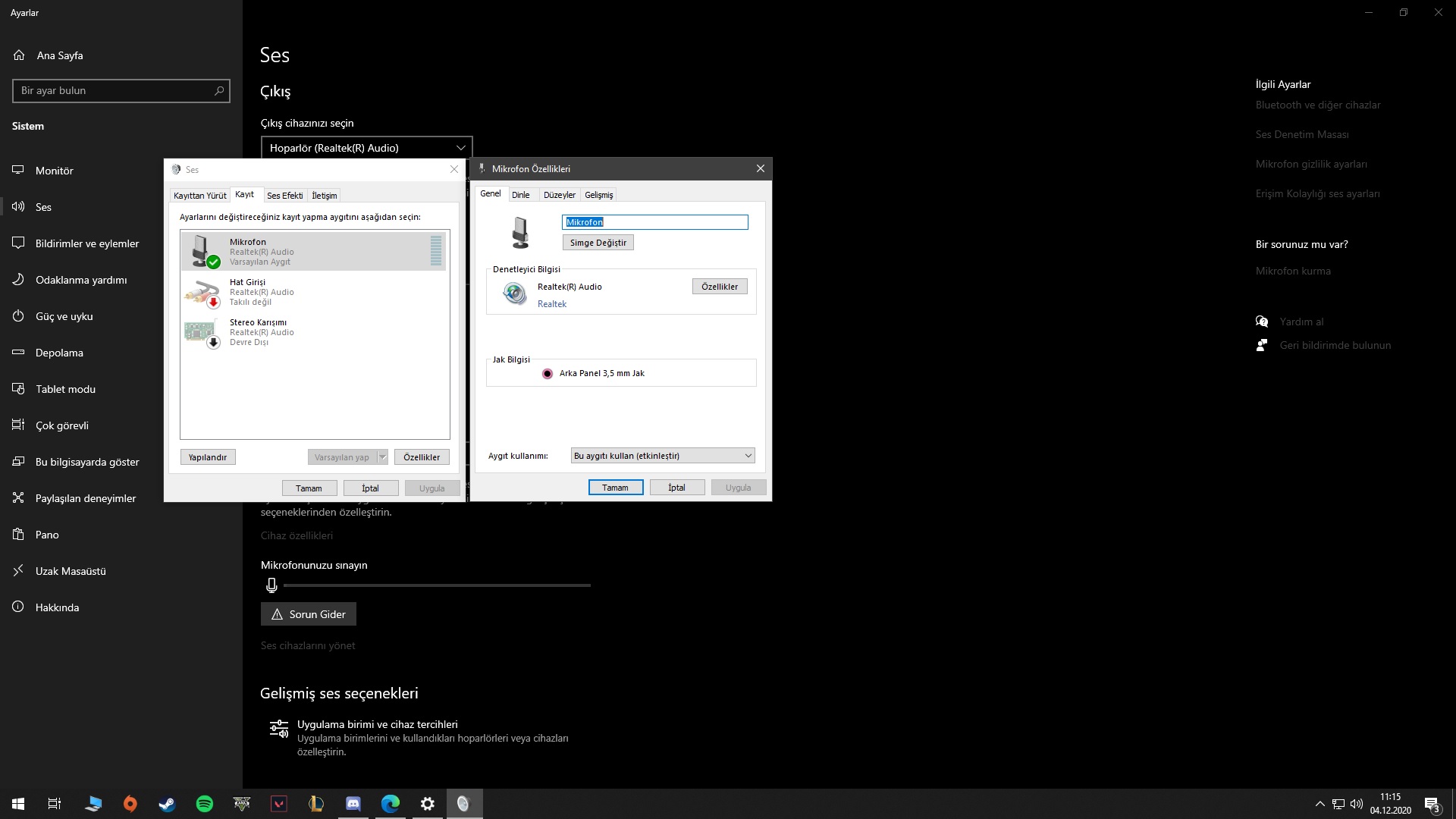Switch to the Düzeyler tab

pos(559,195)
